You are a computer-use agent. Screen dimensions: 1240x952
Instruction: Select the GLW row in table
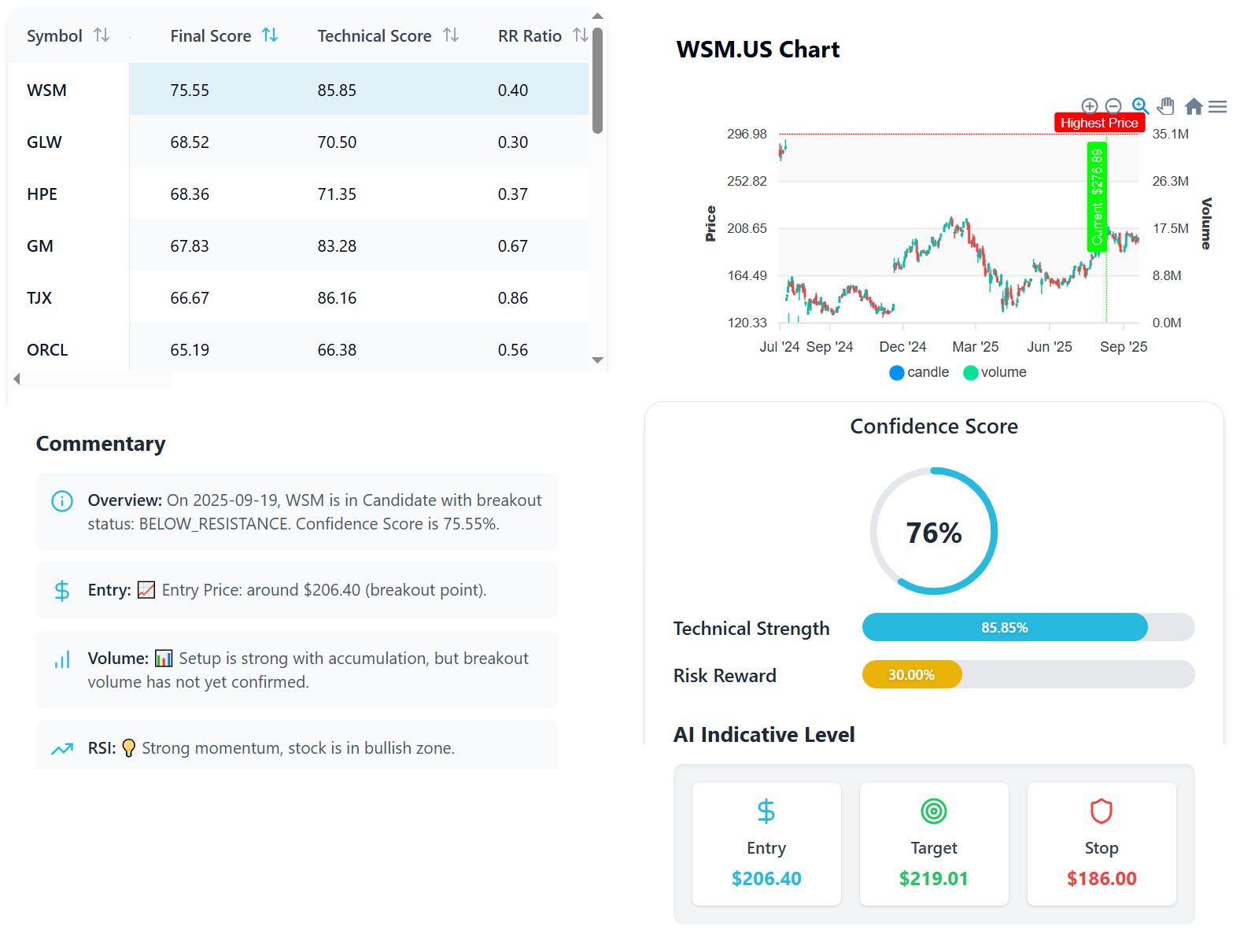click(x=44, y=142)
